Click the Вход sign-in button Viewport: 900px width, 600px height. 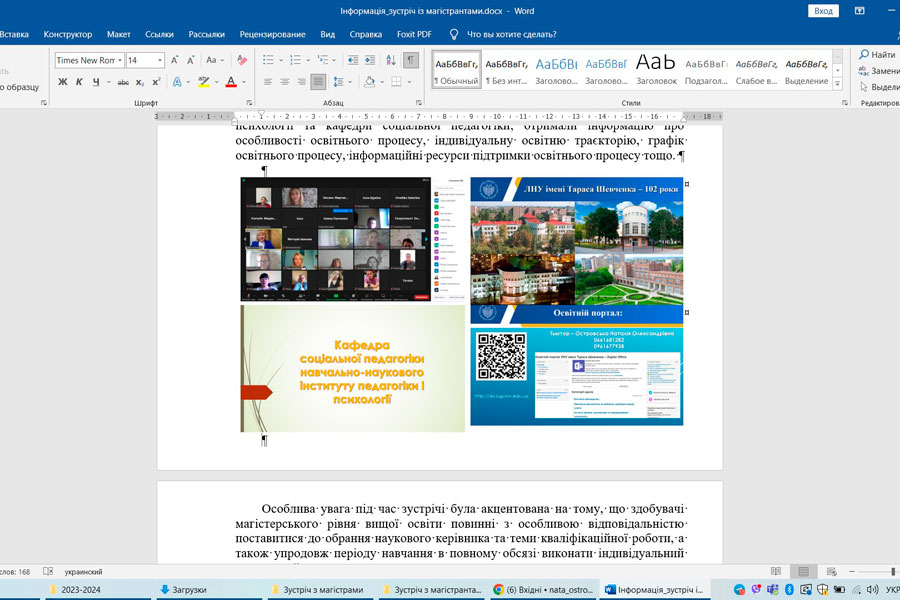click(823, 10)
